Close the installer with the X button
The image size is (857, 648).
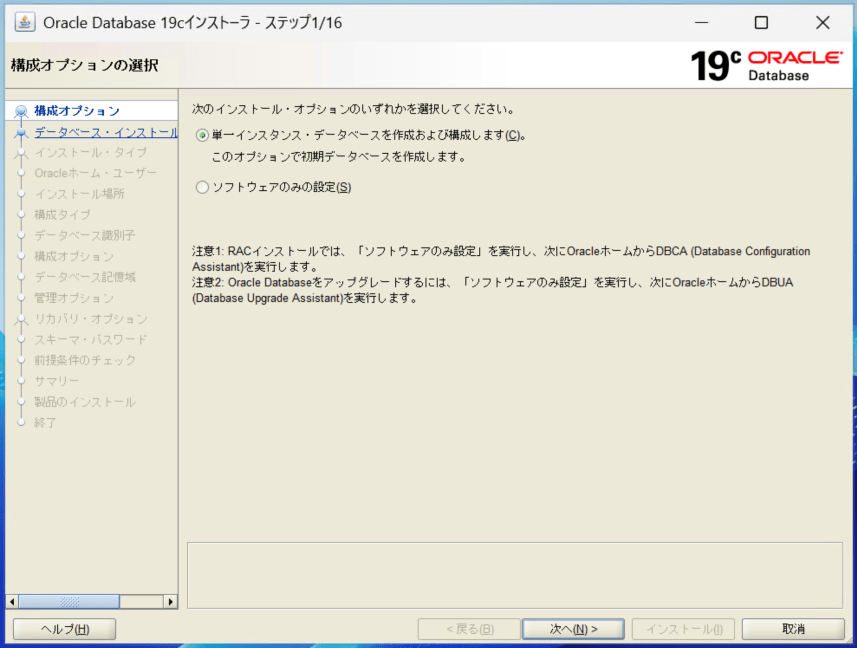[x=822, y=22]
